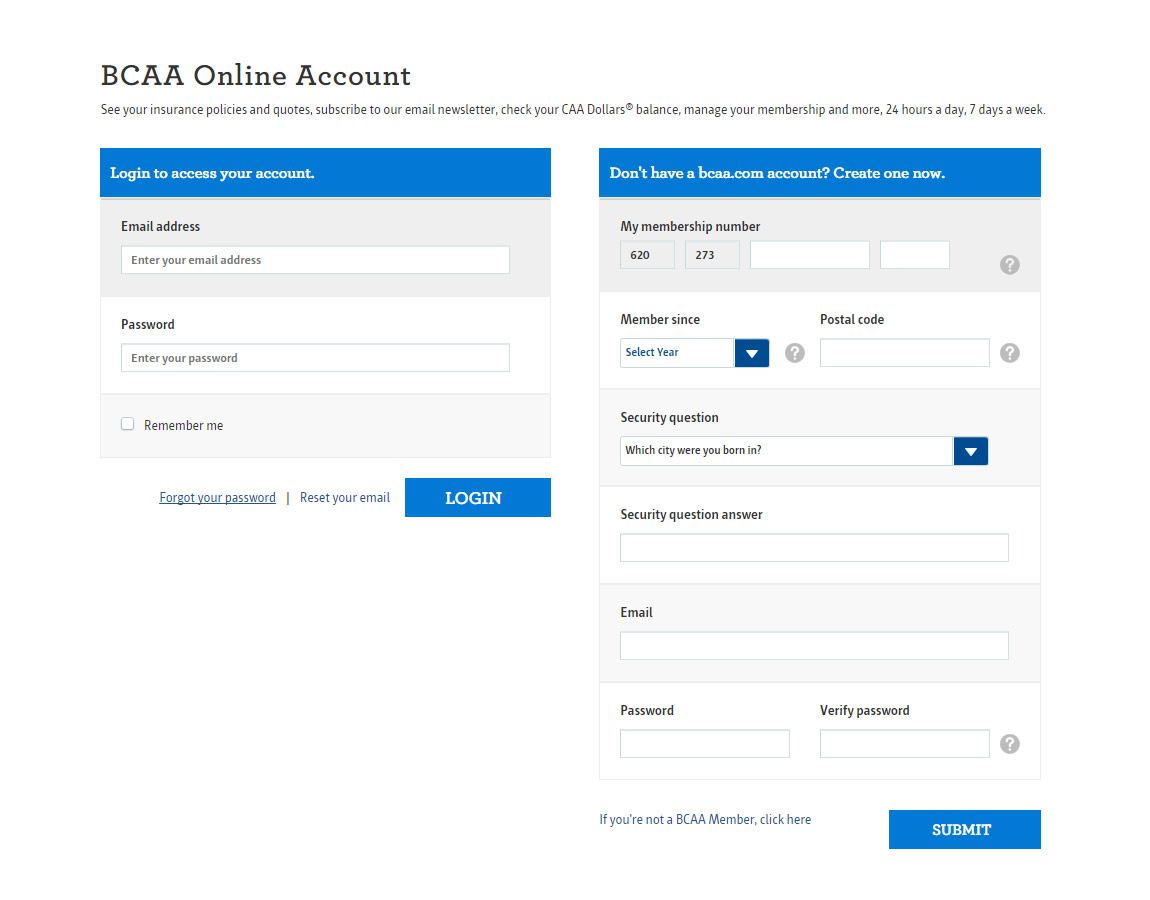Open the Forgot your password link
The width and height of the screenshot is (1150, 900).
(x=217, y=498)
